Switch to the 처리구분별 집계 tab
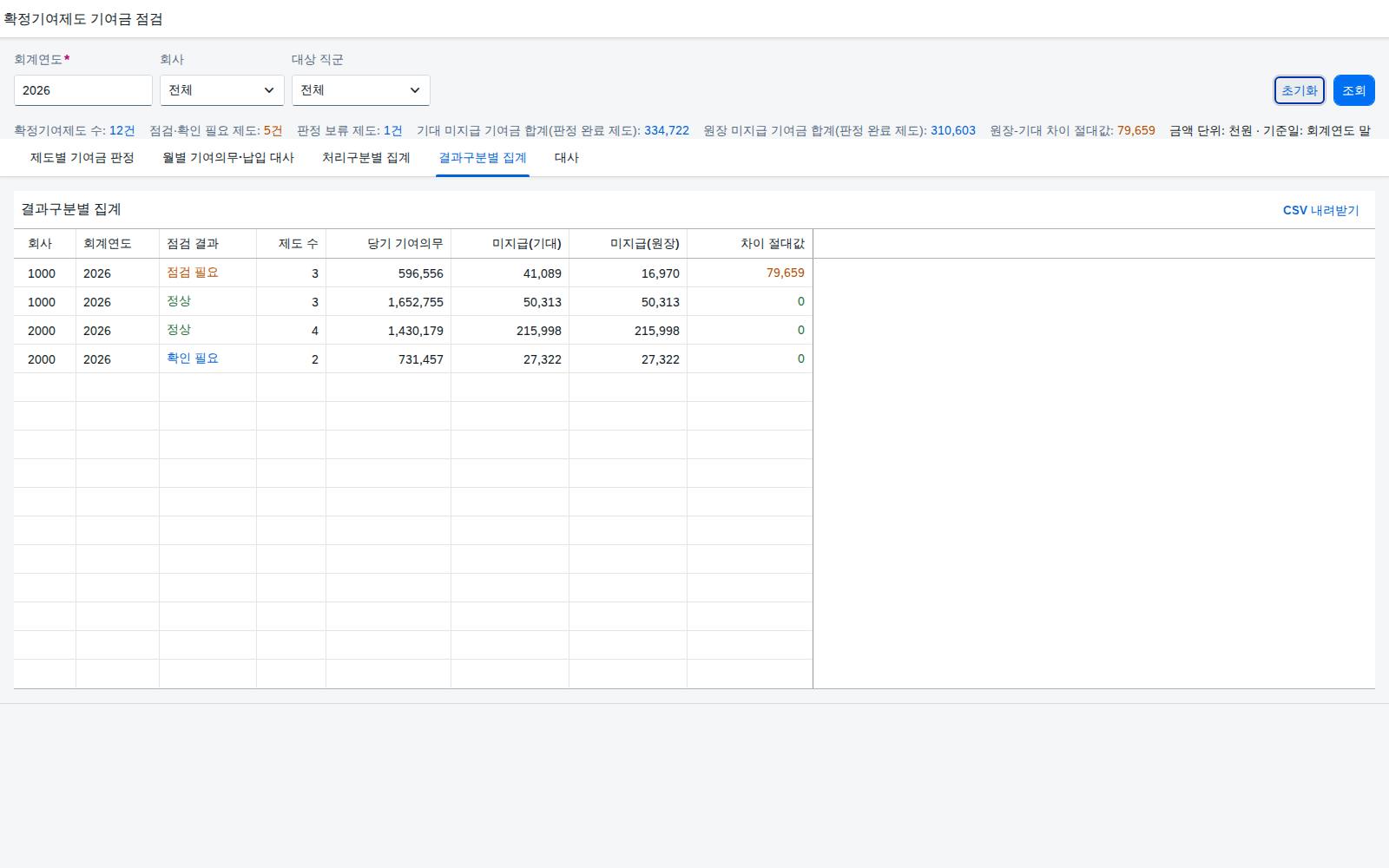Screen dimensions: 1389x868 [366, 158]
